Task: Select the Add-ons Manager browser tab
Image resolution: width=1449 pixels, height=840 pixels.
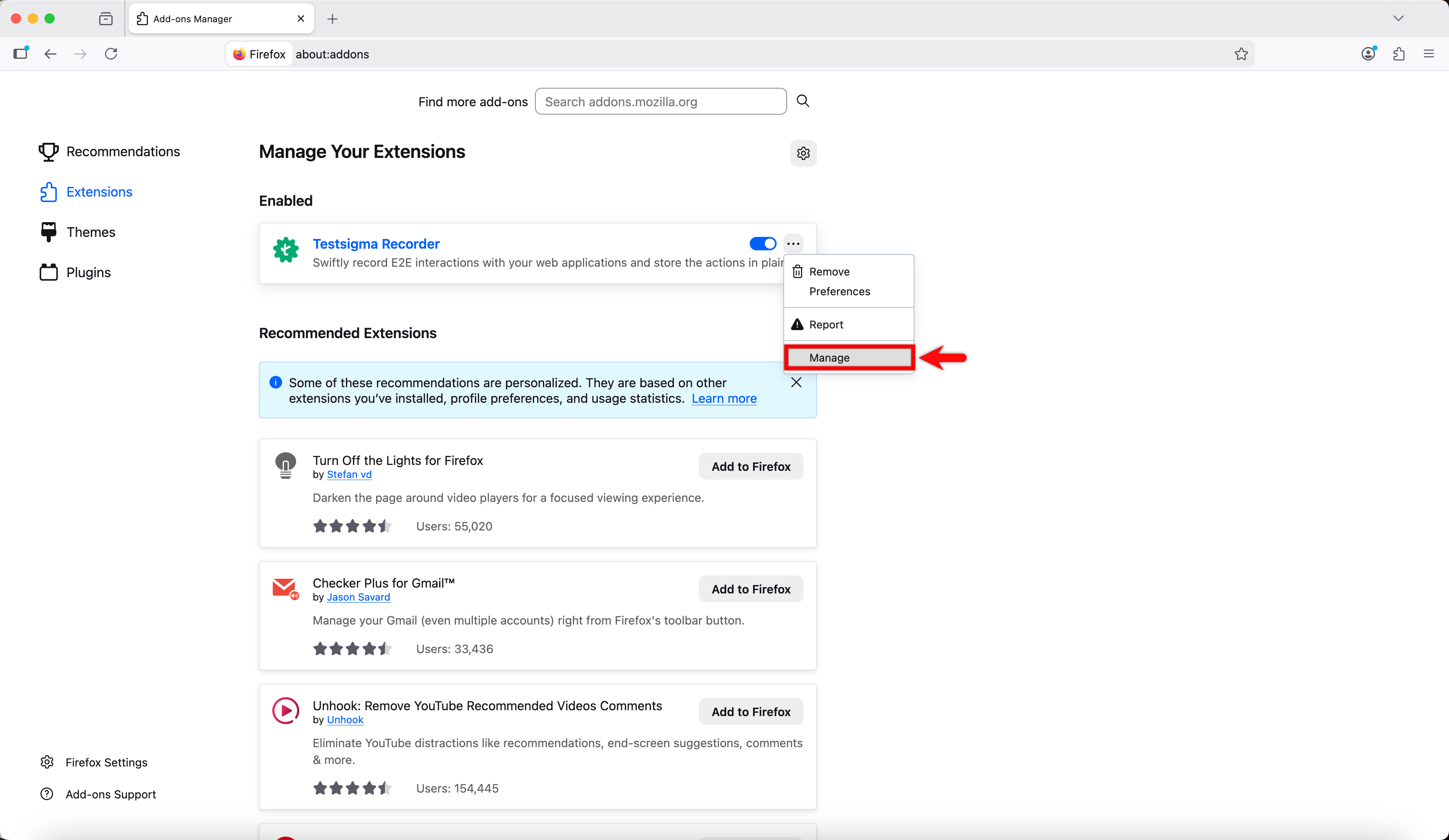Action: [221, 19]
